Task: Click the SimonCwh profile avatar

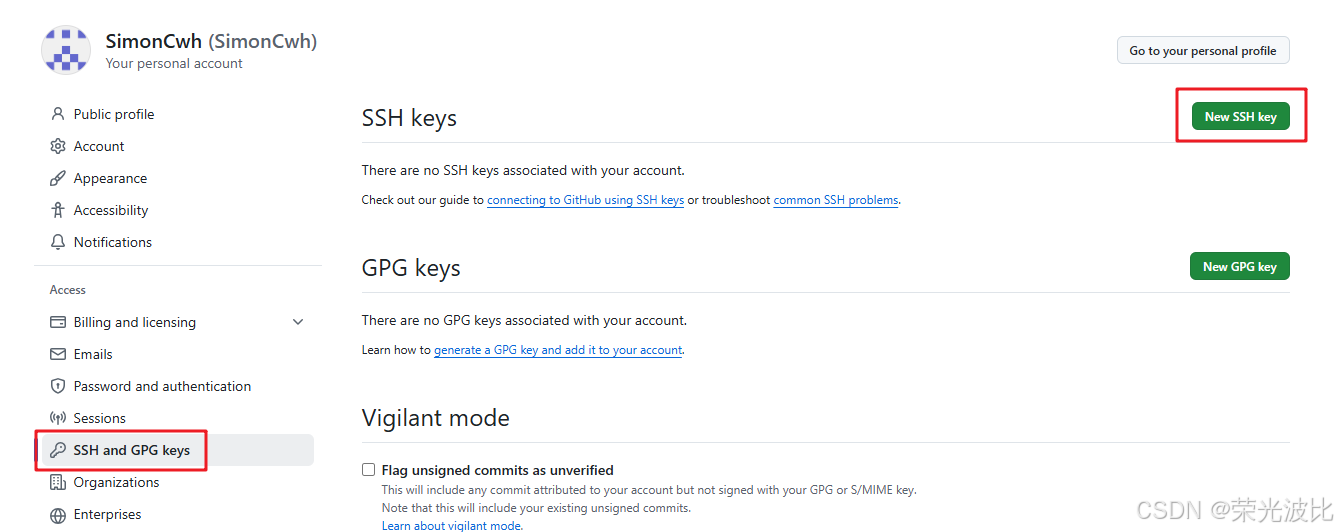Action: coord(66,50)
